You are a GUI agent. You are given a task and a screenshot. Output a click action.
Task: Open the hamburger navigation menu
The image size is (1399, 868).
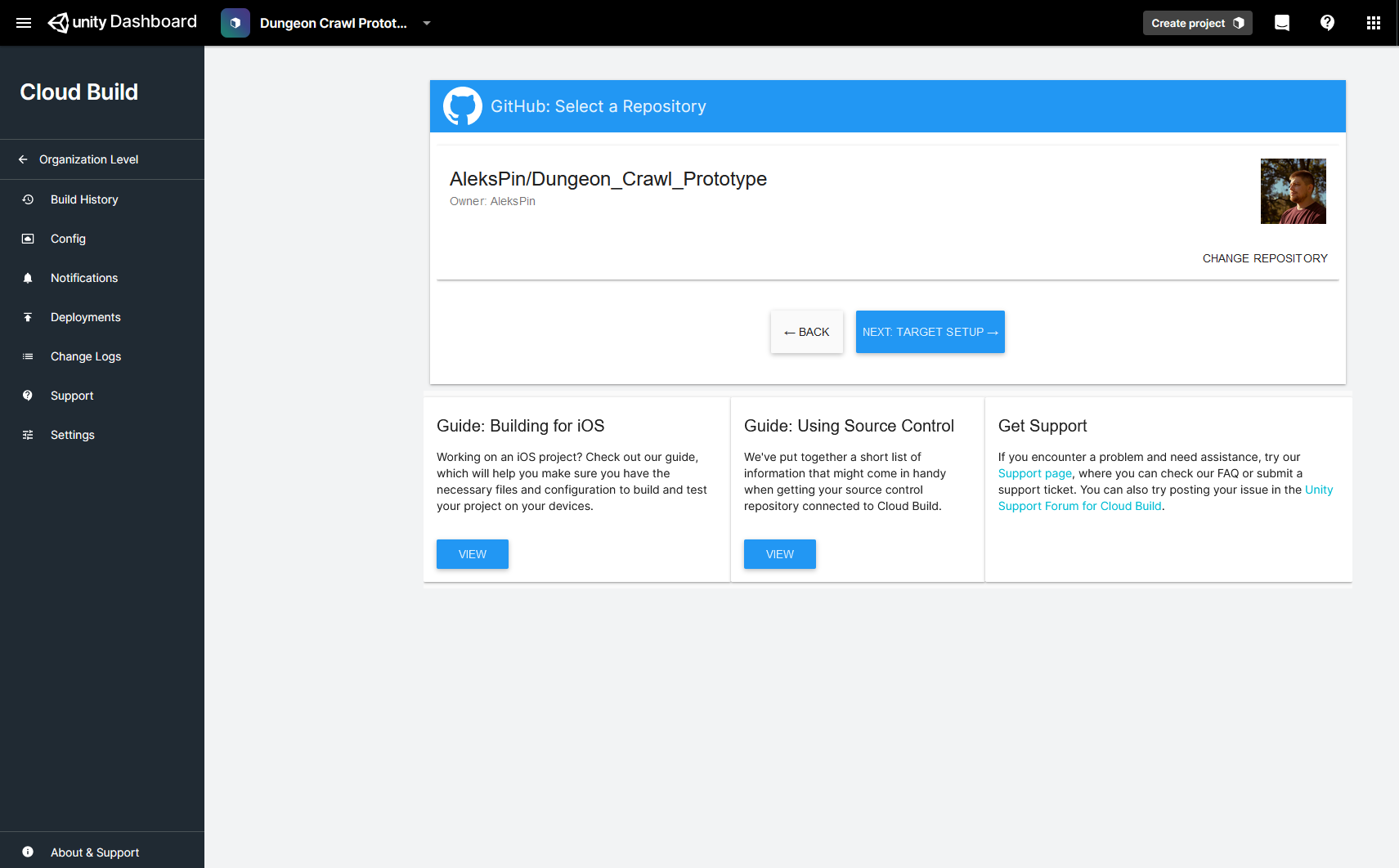click(24, 23)
